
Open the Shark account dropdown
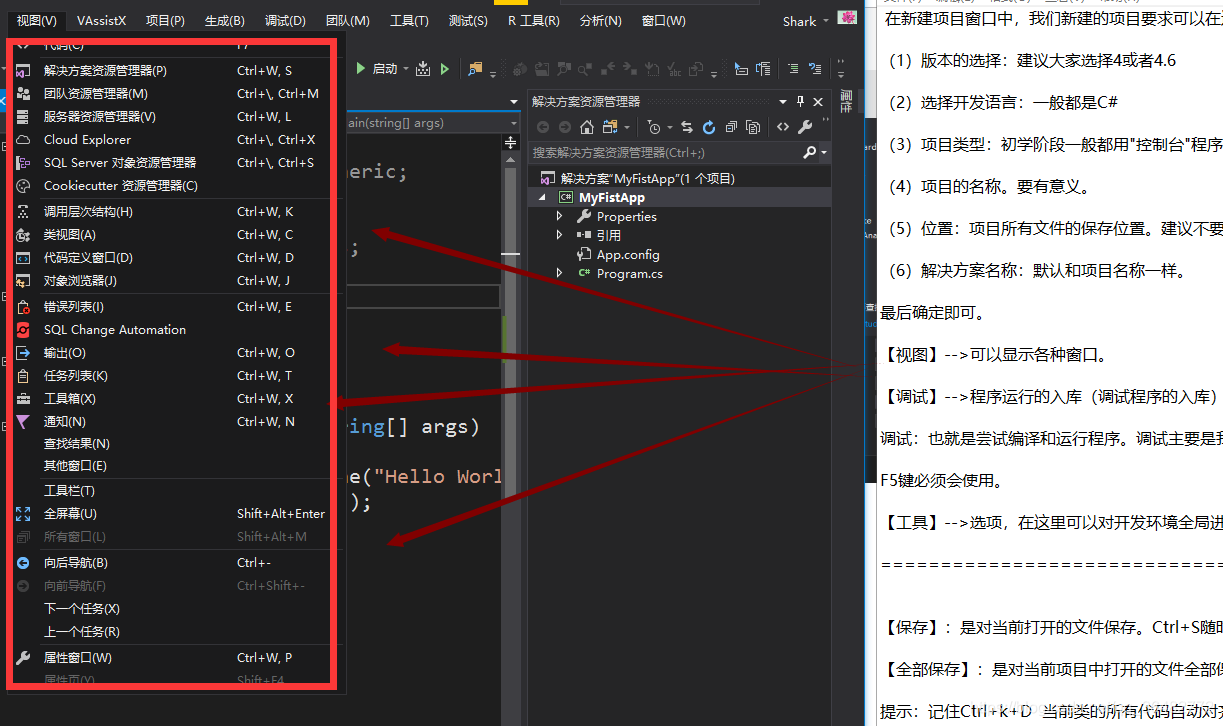(806, 21)
